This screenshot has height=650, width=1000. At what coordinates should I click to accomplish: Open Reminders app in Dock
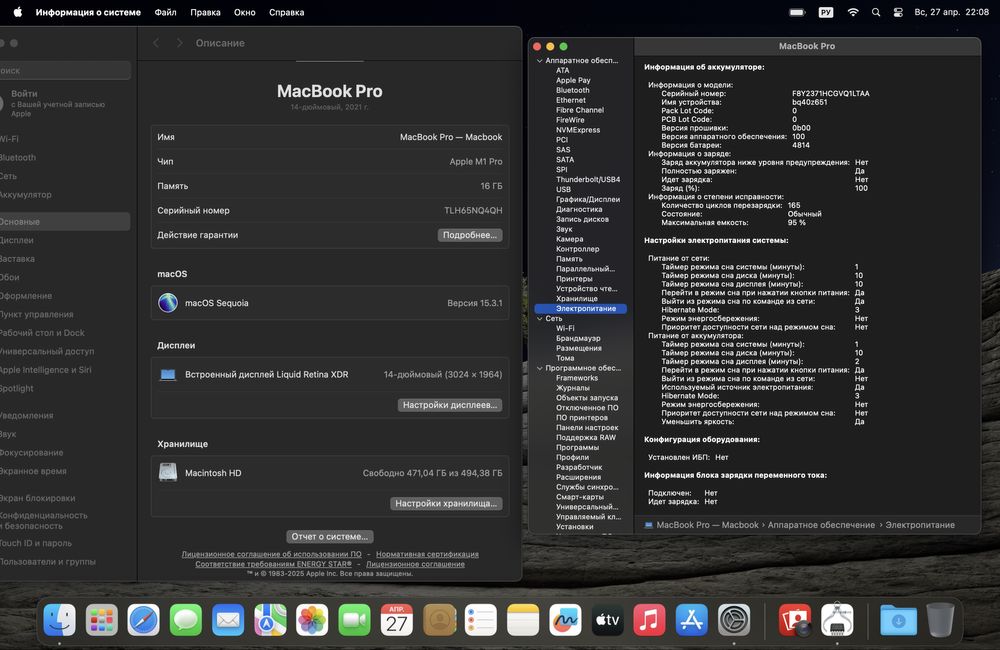tap(481, 619)
